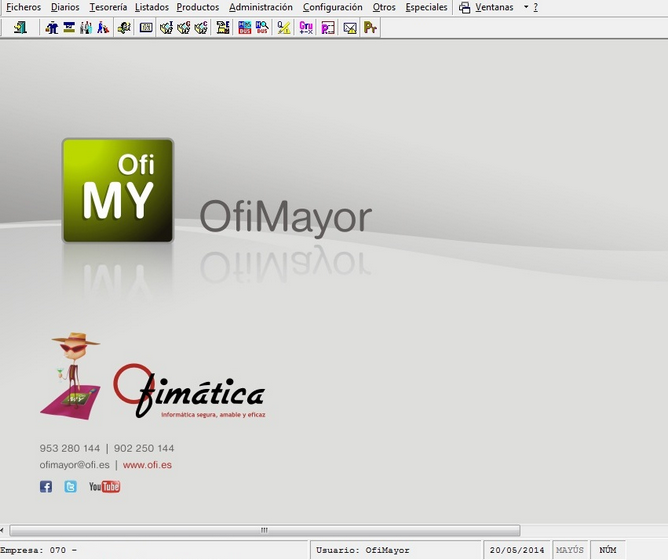
Task: Click the 953 280 144 phone number
Action: point(70,448)
